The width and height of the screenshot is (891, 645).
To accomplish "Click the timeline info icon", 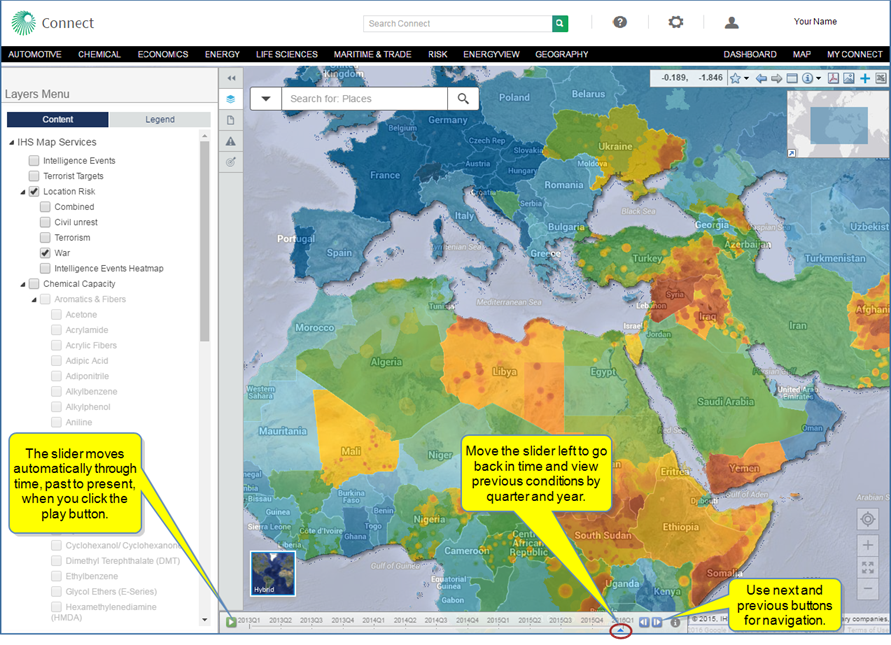I will 675,623.
